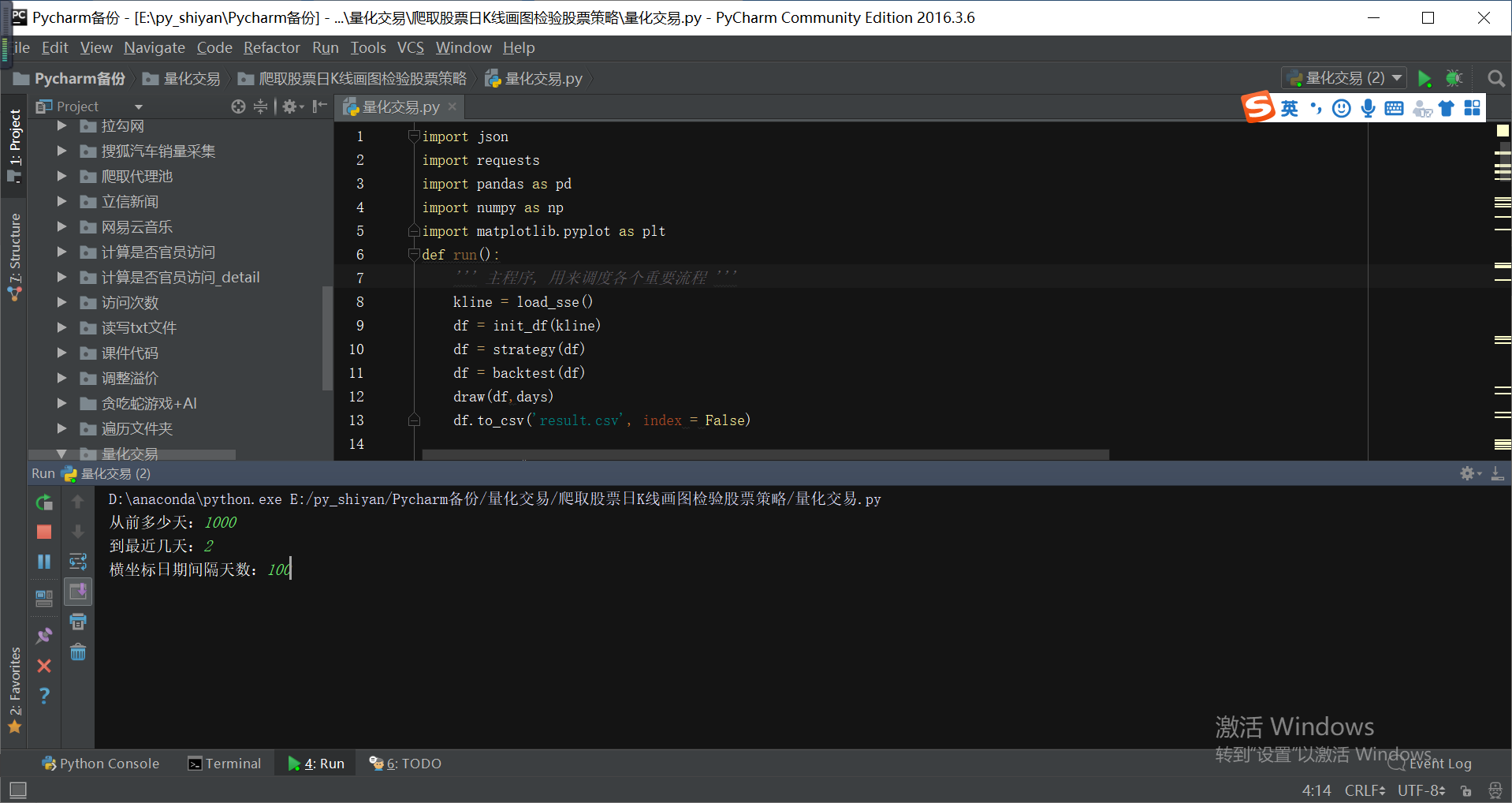Start debugging with the bug icon
The height and width of the screenshot is (803, 1512).
tap(1454, 78)
